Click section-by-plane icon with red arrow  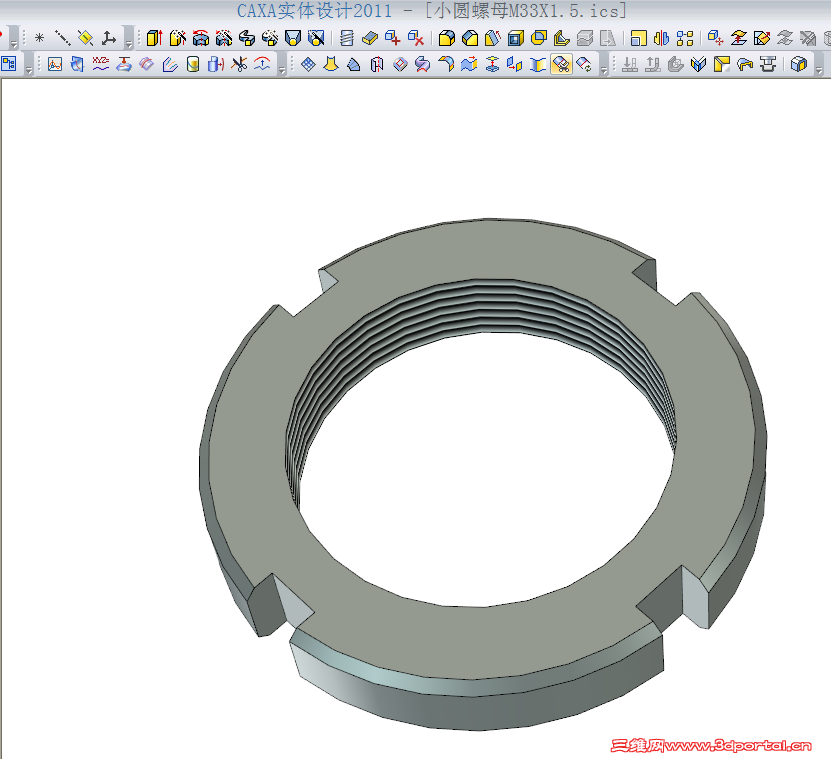[762, 38]
